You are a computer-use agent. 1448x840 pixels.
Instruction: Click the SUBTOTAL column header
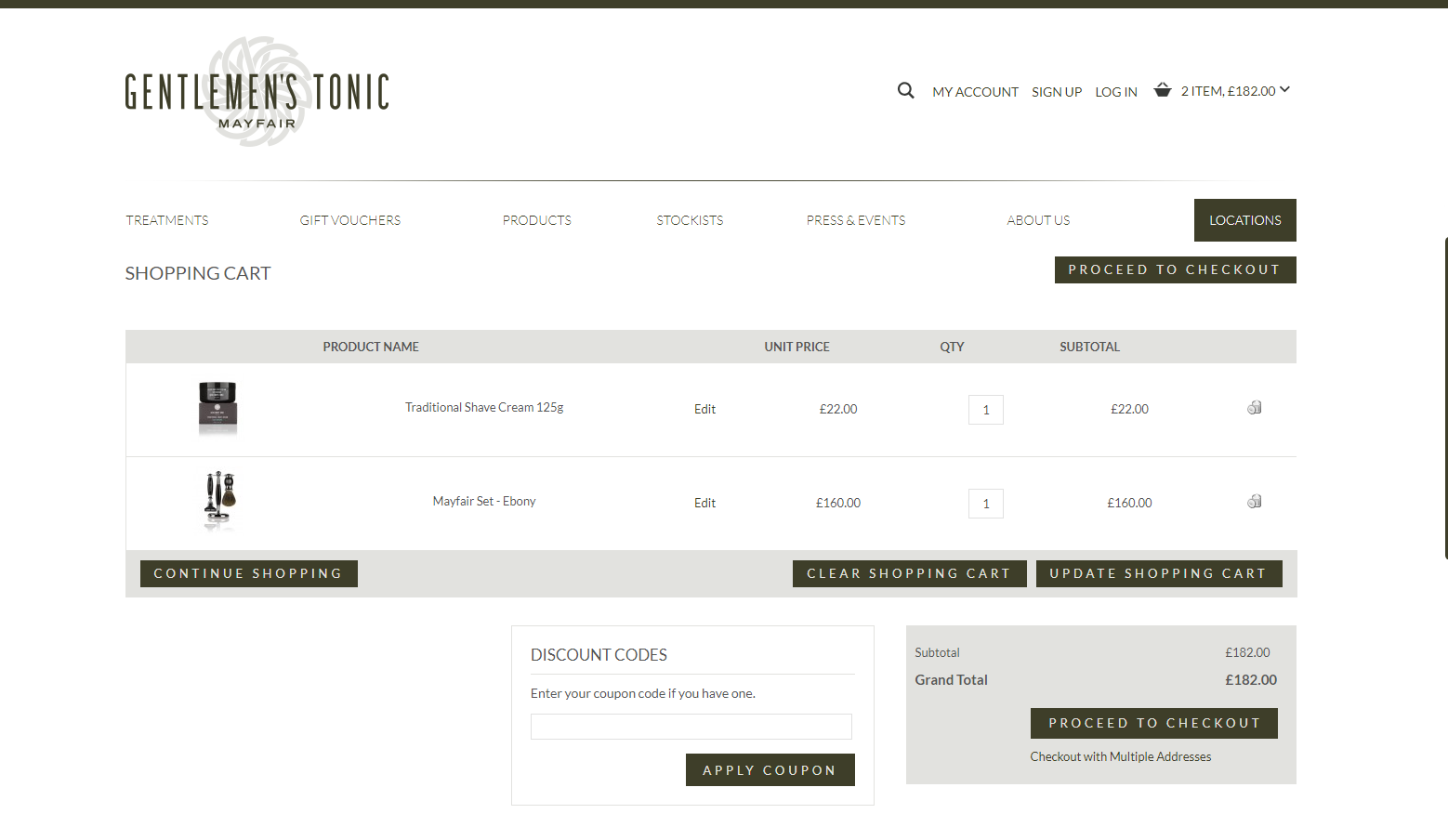(1089, 347)
